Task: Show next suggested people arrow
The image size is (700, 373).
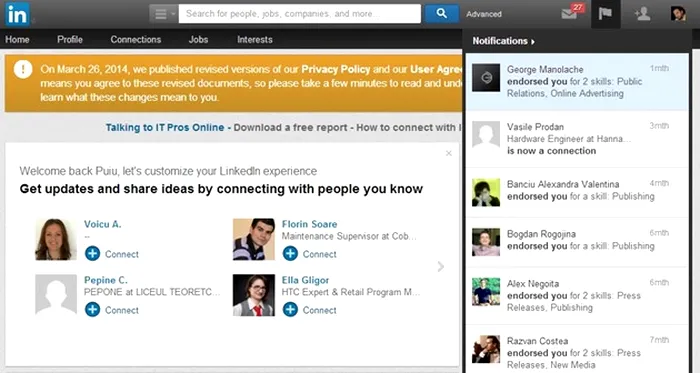Action: (441, 266)
